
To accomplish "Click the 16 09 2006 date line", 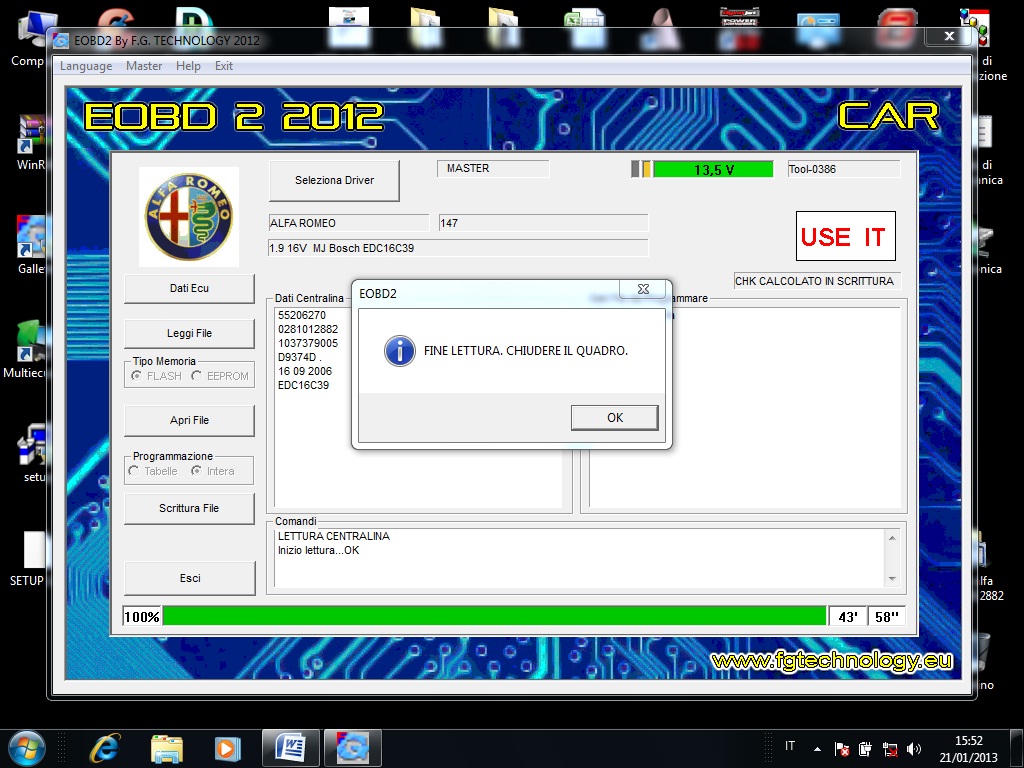I will pyautogui.click(x=305, y=371).
